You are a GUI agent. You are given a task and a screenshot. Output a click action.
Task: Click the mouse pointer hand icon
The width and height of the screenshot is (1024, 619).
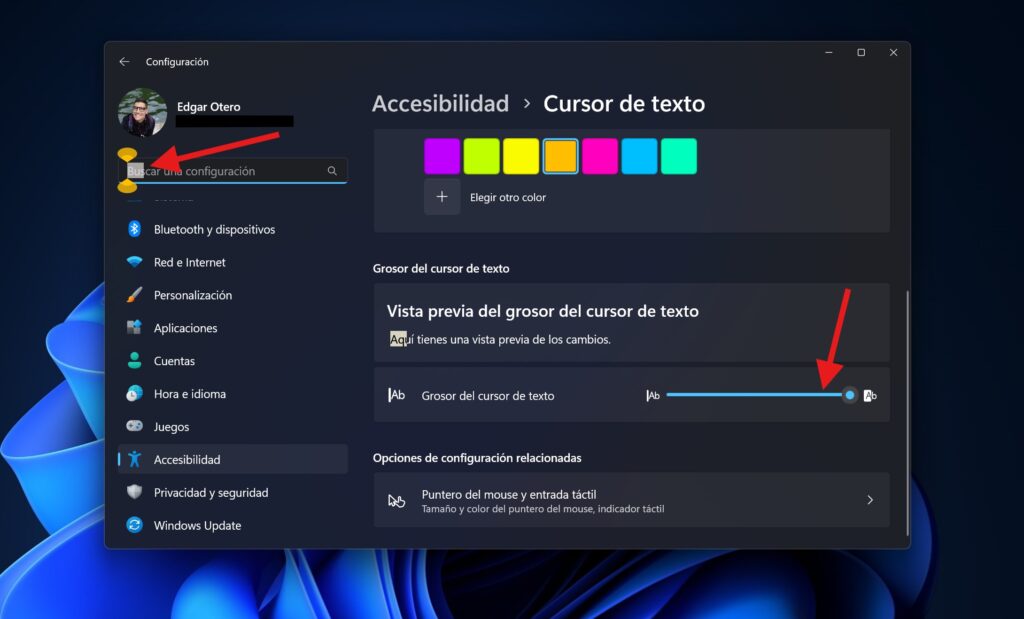(x=396, y=500)
